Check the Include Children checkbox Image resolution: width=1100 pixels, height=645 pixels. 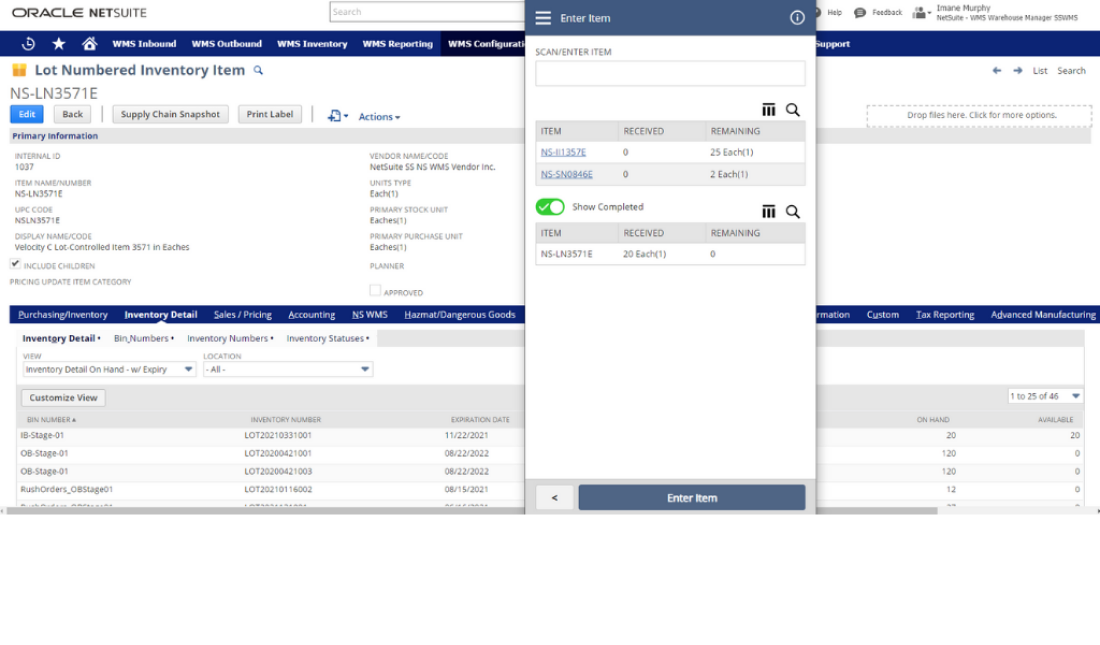(15, 265)
